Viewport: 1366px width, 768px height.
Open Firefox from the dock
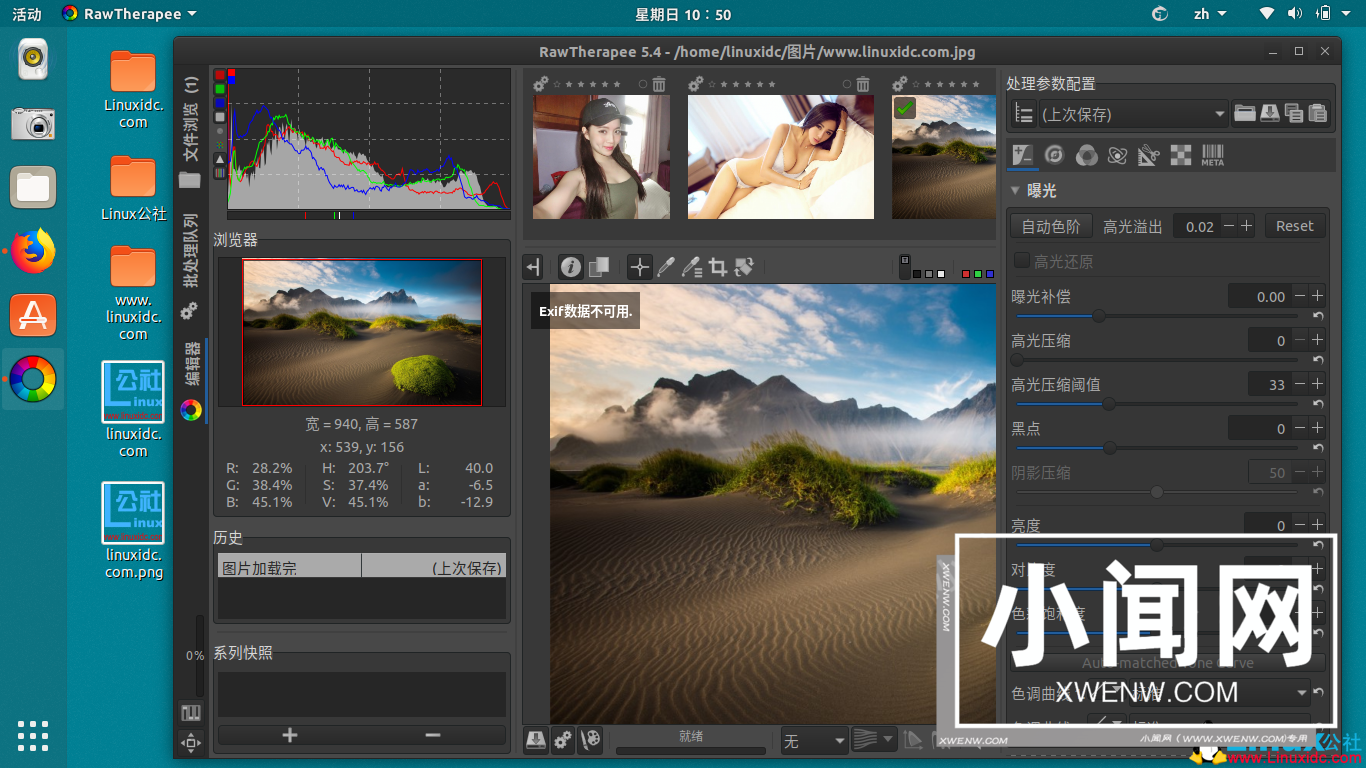tap(33, 250)
